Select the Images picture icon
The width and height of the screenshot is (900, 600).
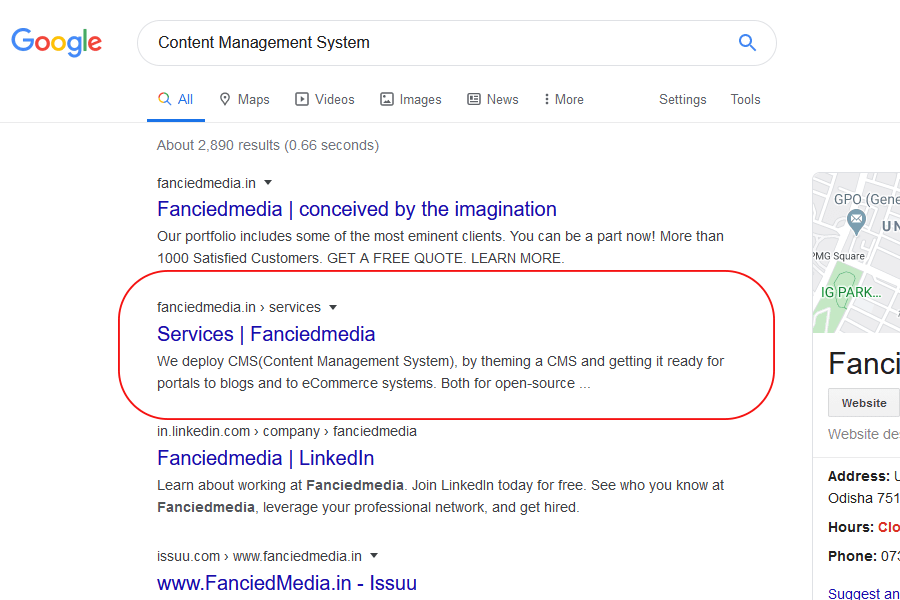point(387,99)
